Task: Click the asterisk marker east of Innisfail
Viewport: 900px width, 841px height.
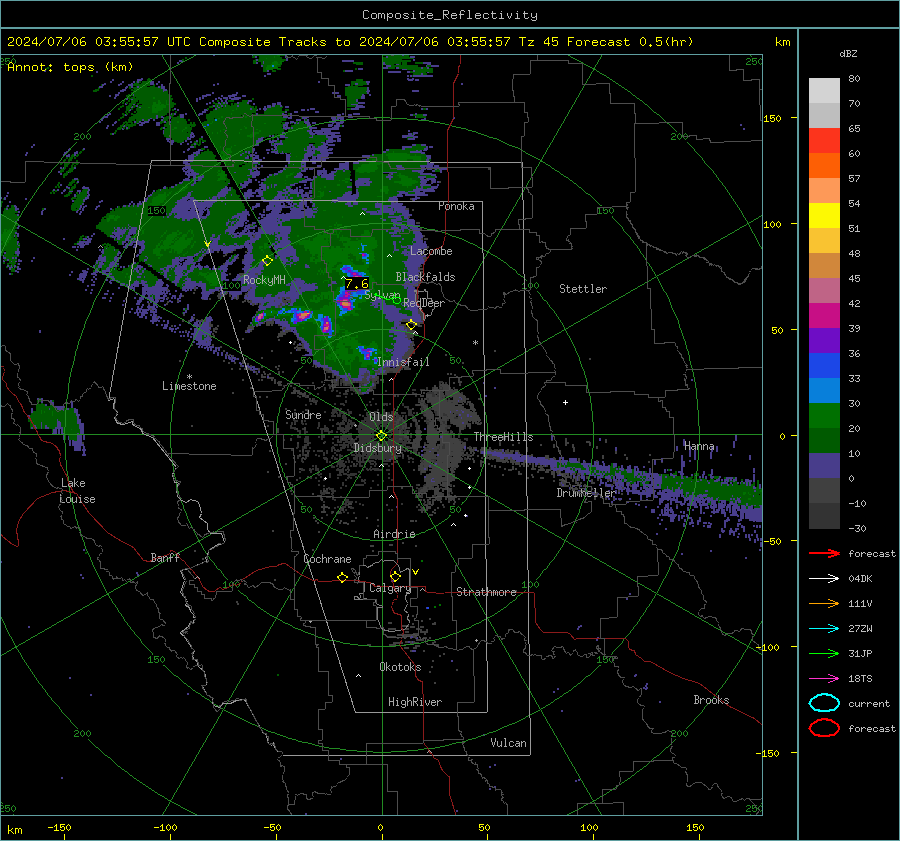Action: tap(475, 343)
